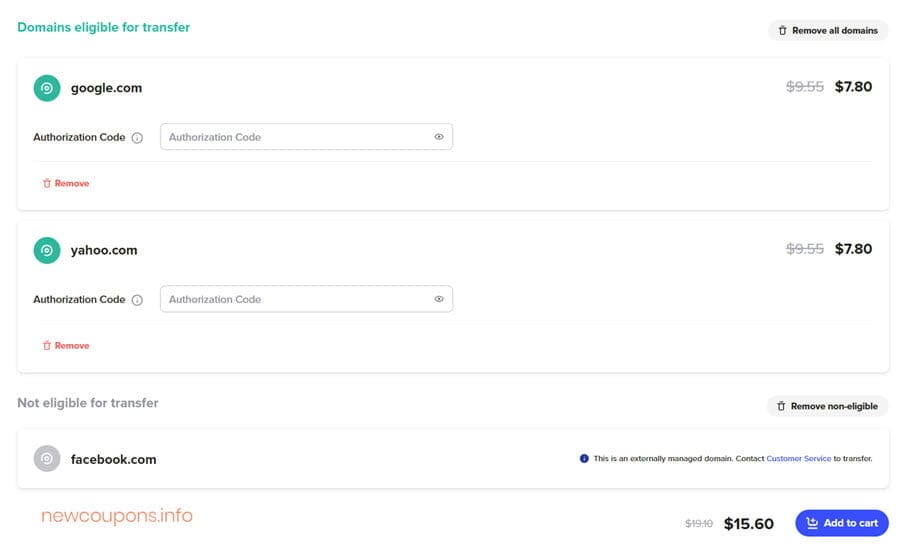Image resolution: width=900 pixels, height=546 pixels.
Task: Click Remove non-eligible button
Action: 828,406
